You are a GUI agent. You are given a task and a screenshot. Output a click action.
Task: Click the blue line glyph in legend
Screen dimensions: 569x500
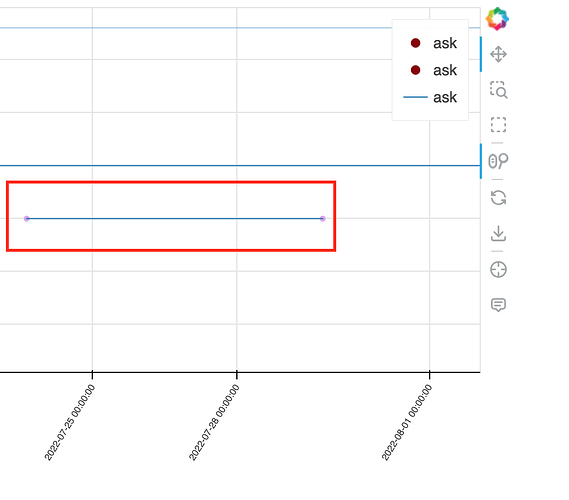[415, 97]
